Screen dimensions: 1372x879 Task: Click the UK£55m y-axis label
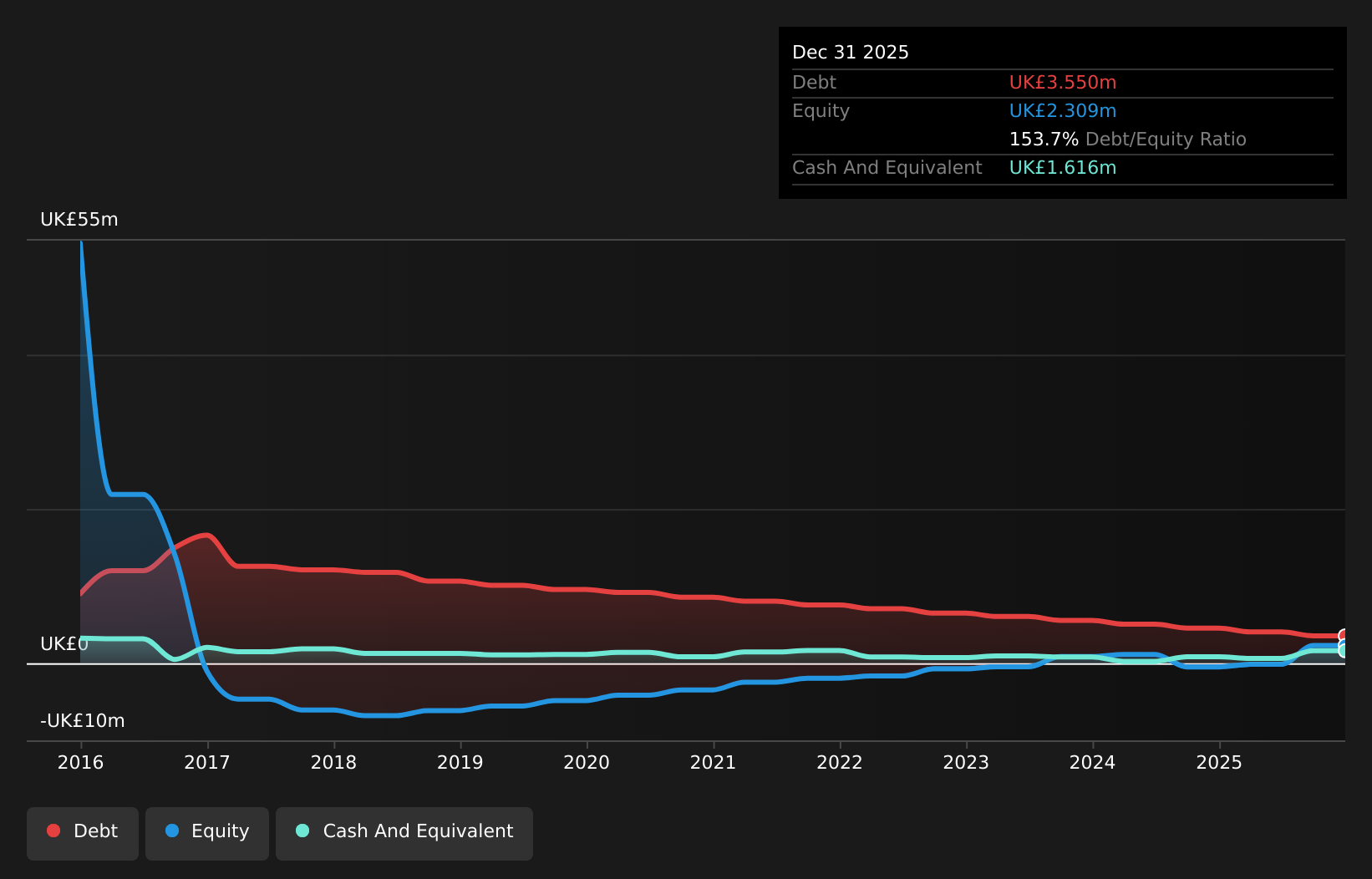click(x=79, y=220)
